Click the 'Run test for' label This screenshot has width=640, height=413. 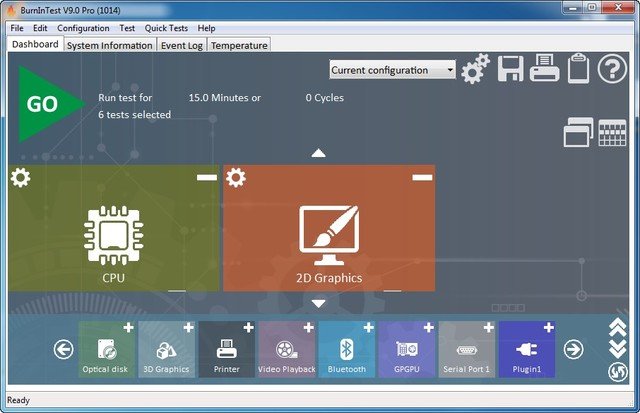pyautogui.click(x=125, y=98)
